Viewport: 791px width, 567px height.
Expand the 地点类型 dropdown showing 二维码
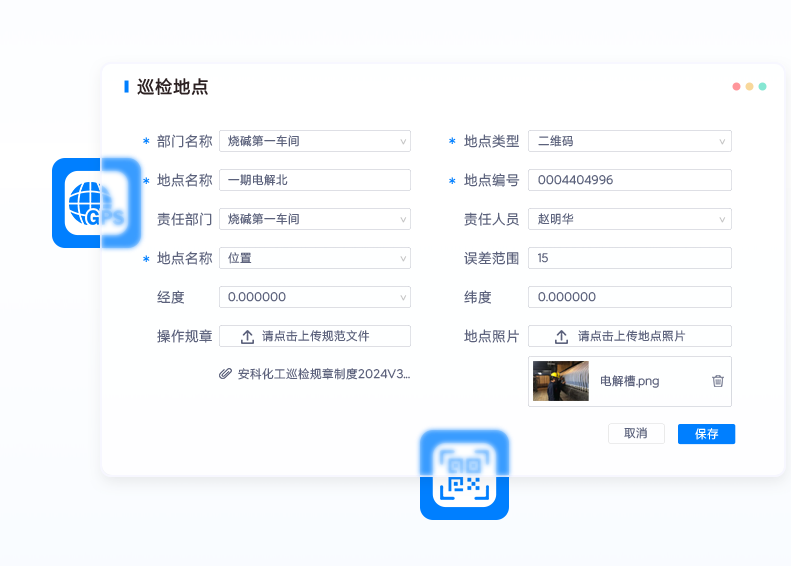pyautogui.click(x=629, y=141)
